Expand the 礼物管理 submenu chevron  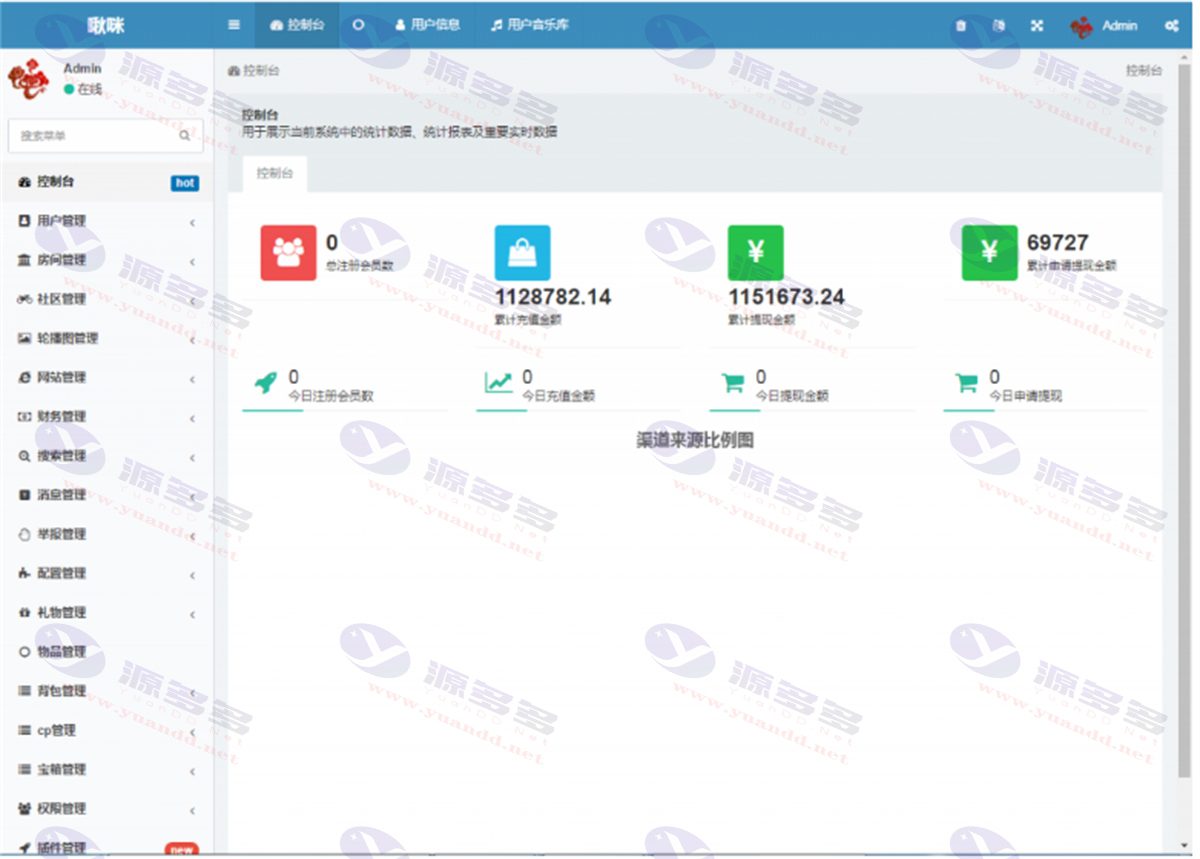click(192, 614)
